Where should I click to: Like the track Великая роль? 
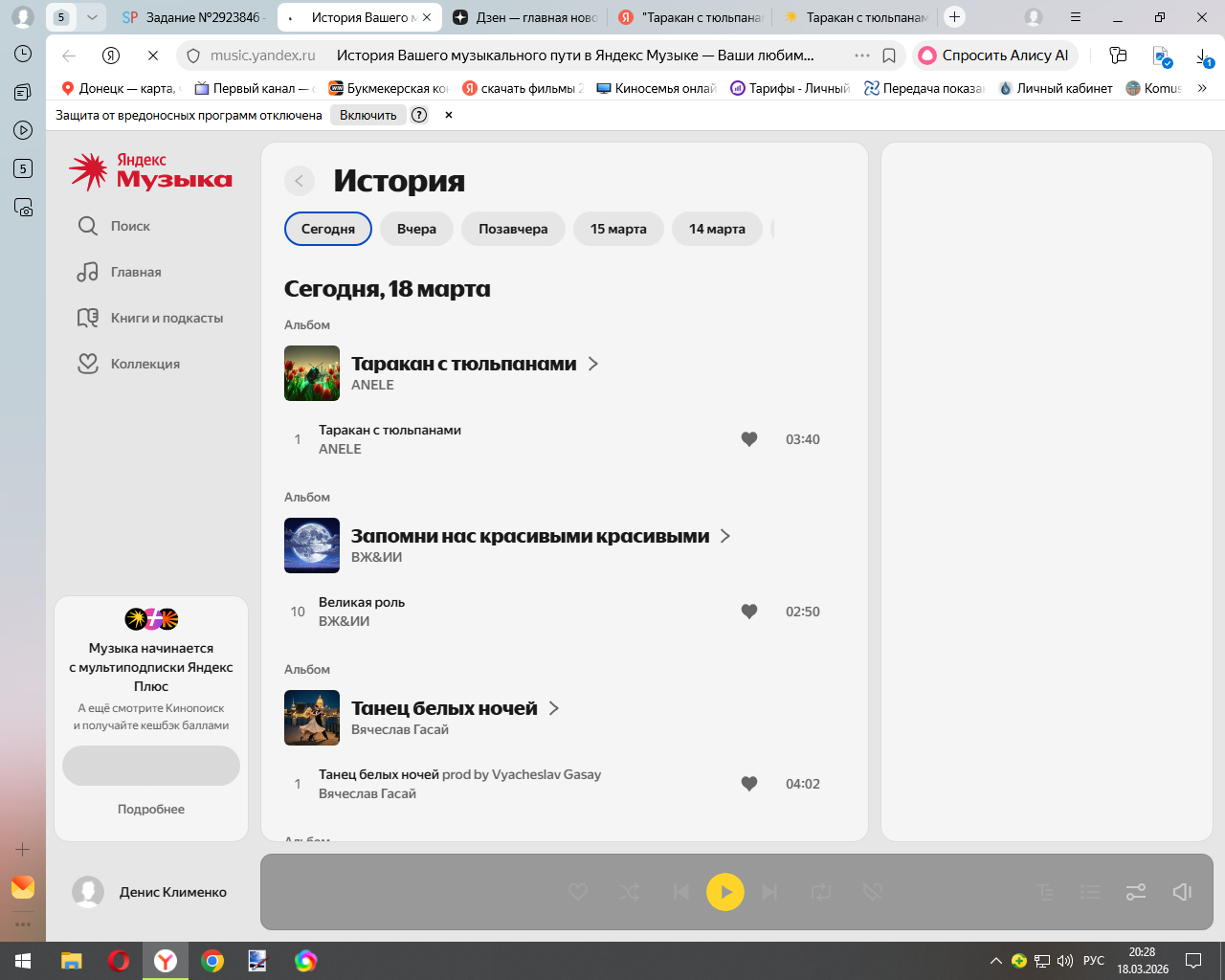pos(749,612)
